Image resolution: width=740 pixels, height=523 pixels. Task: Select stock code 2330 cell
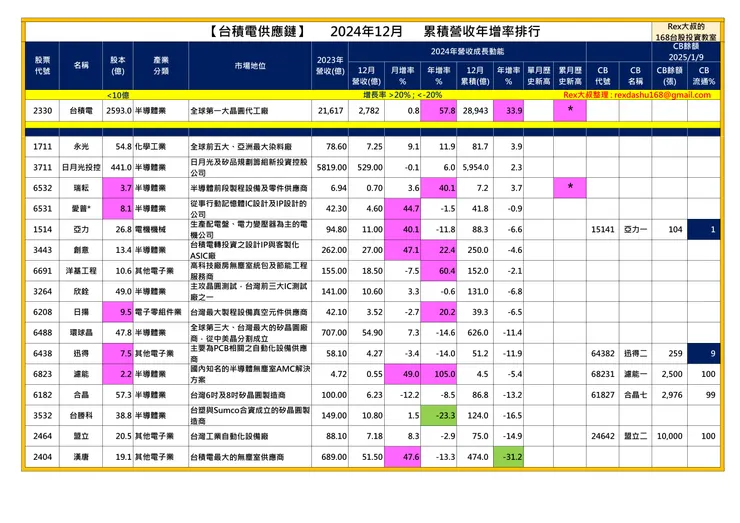(42, 110)
